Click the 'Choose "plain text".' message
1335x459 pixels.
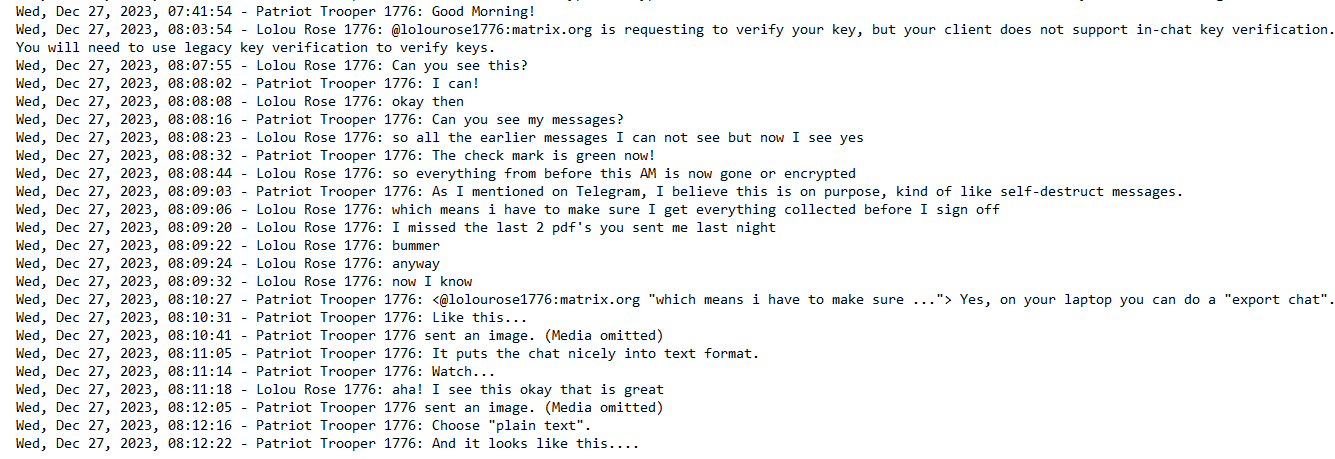point(512,426)
